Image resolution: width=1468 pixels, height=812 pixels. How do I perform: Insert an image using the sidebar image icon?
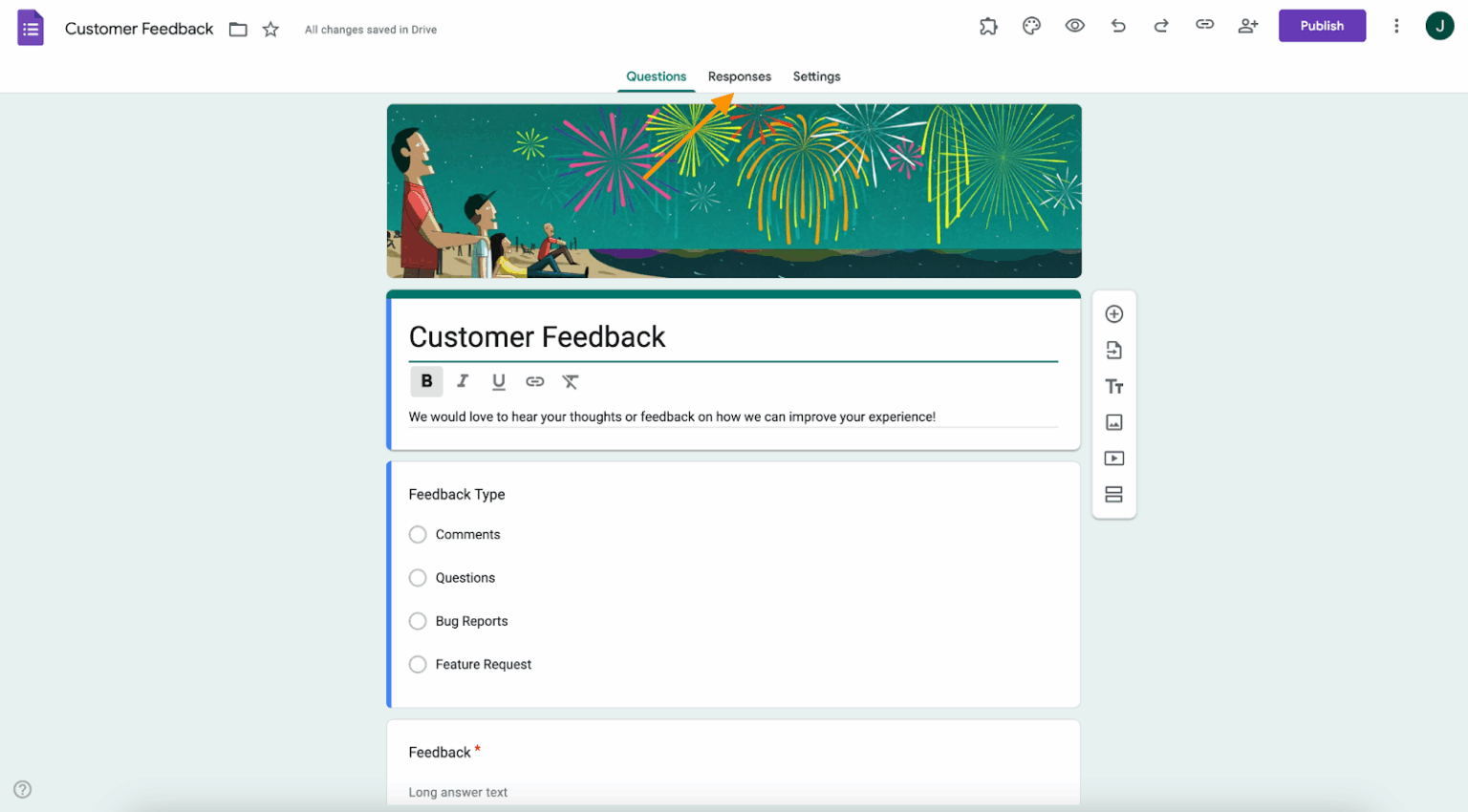point(1113,421)
